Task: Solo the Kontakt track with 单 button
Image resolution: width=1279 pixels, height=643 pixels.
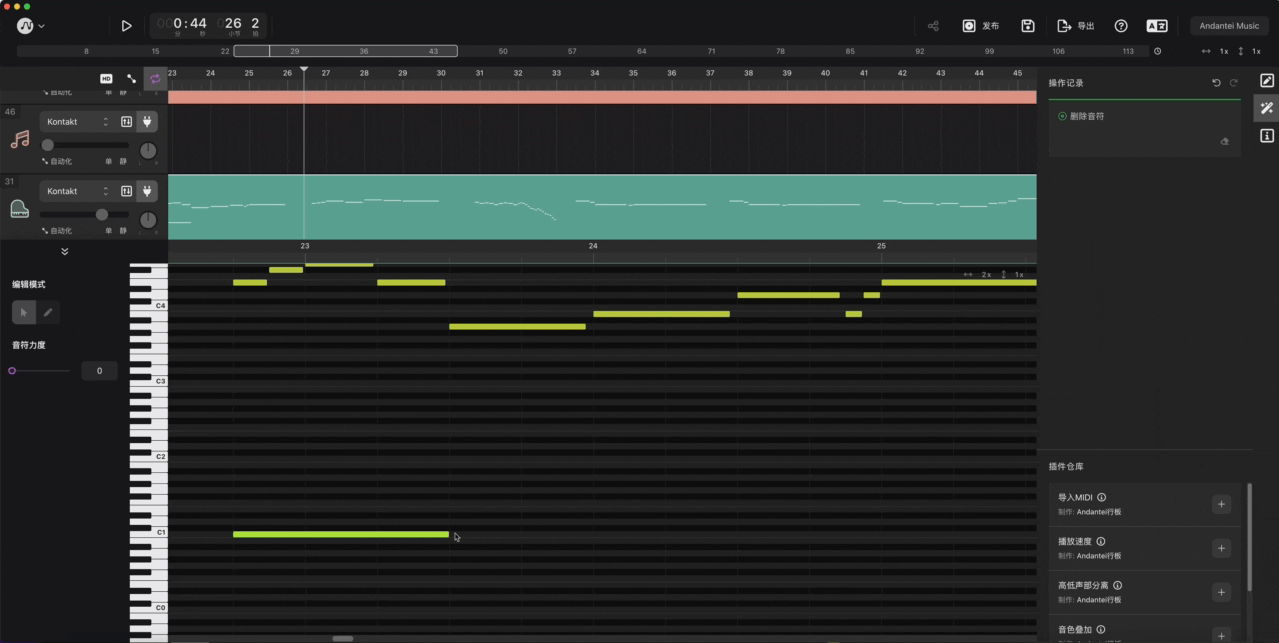Action: click(107, 160)
